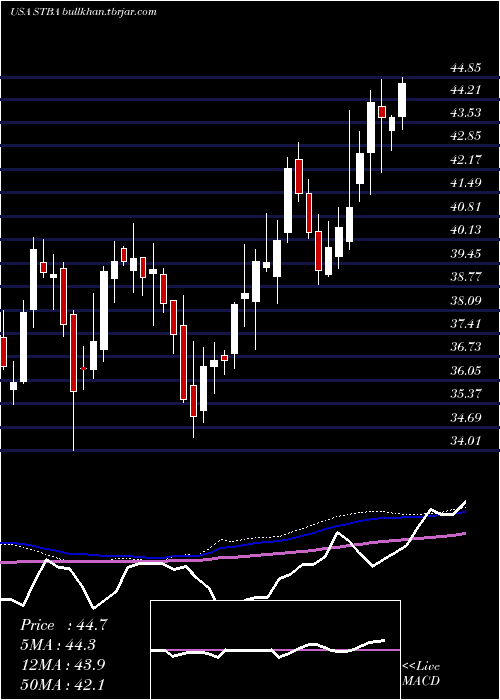Click the 36.73 price axis label
This screenshot has width=500, height=700.
(466, 347)
